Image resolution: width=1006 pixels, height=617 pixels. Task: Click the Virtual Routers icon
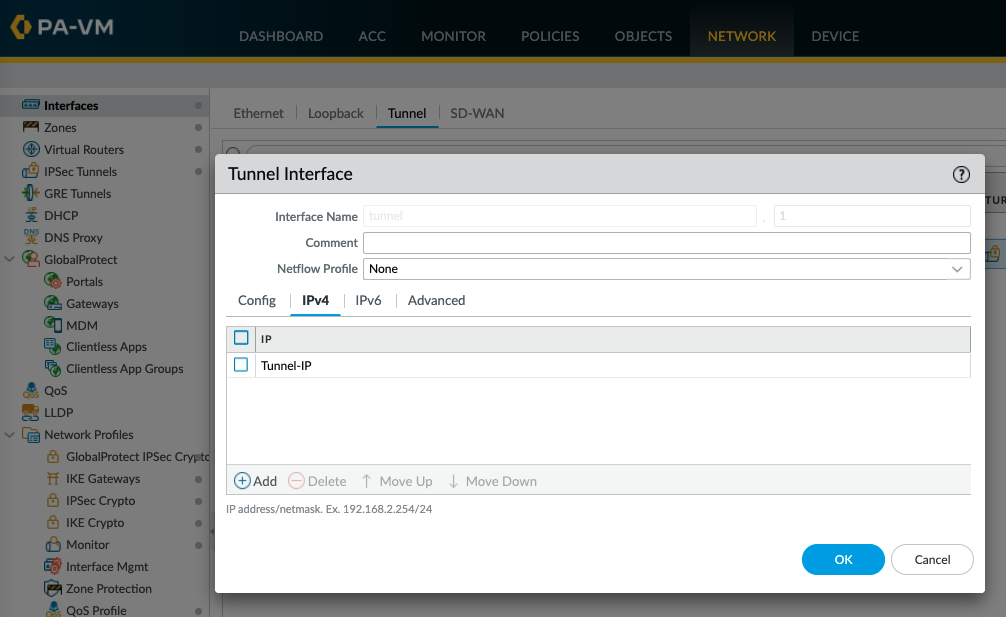pyautogui.click(x=31, y=149)
